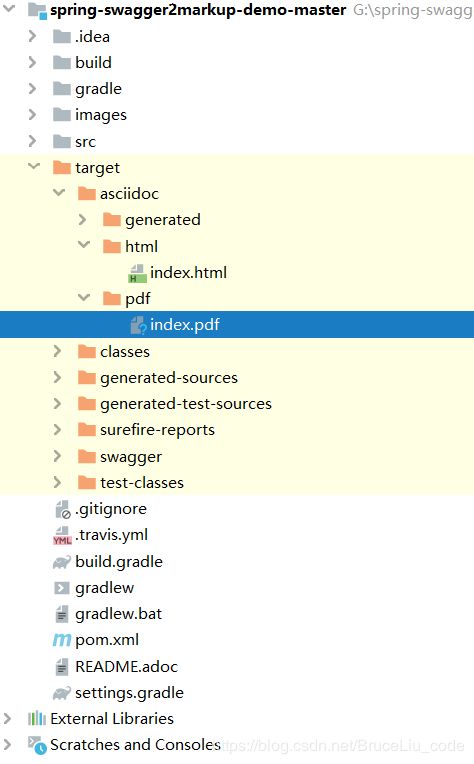Expand the generated folder under asciidoc

click(x=83, y=220)
